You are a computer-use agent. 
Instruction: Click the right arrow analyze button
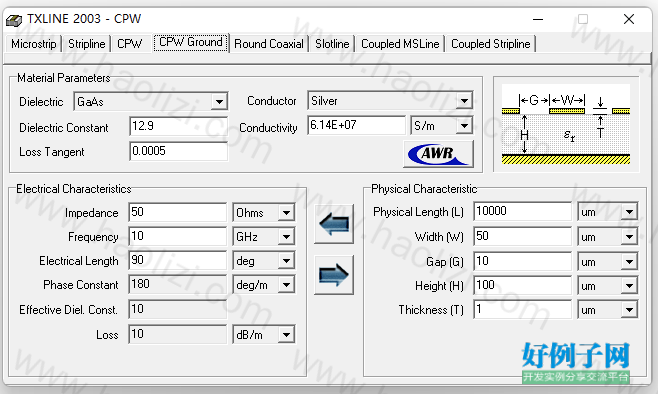click(x=334, y=275)
